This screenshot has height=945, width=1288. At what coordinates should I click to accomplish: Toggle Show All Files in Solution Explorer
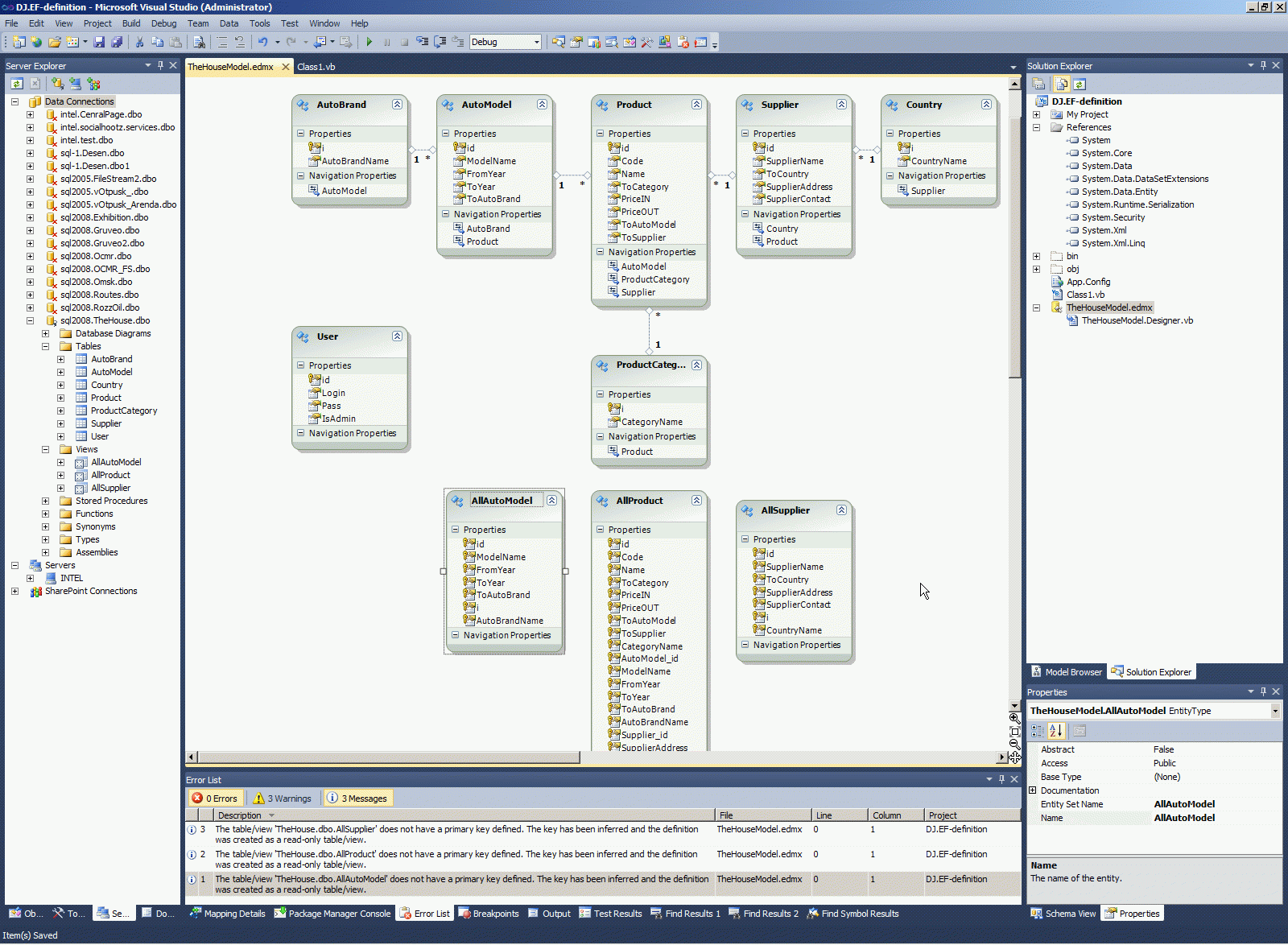tap(1061, 84)
